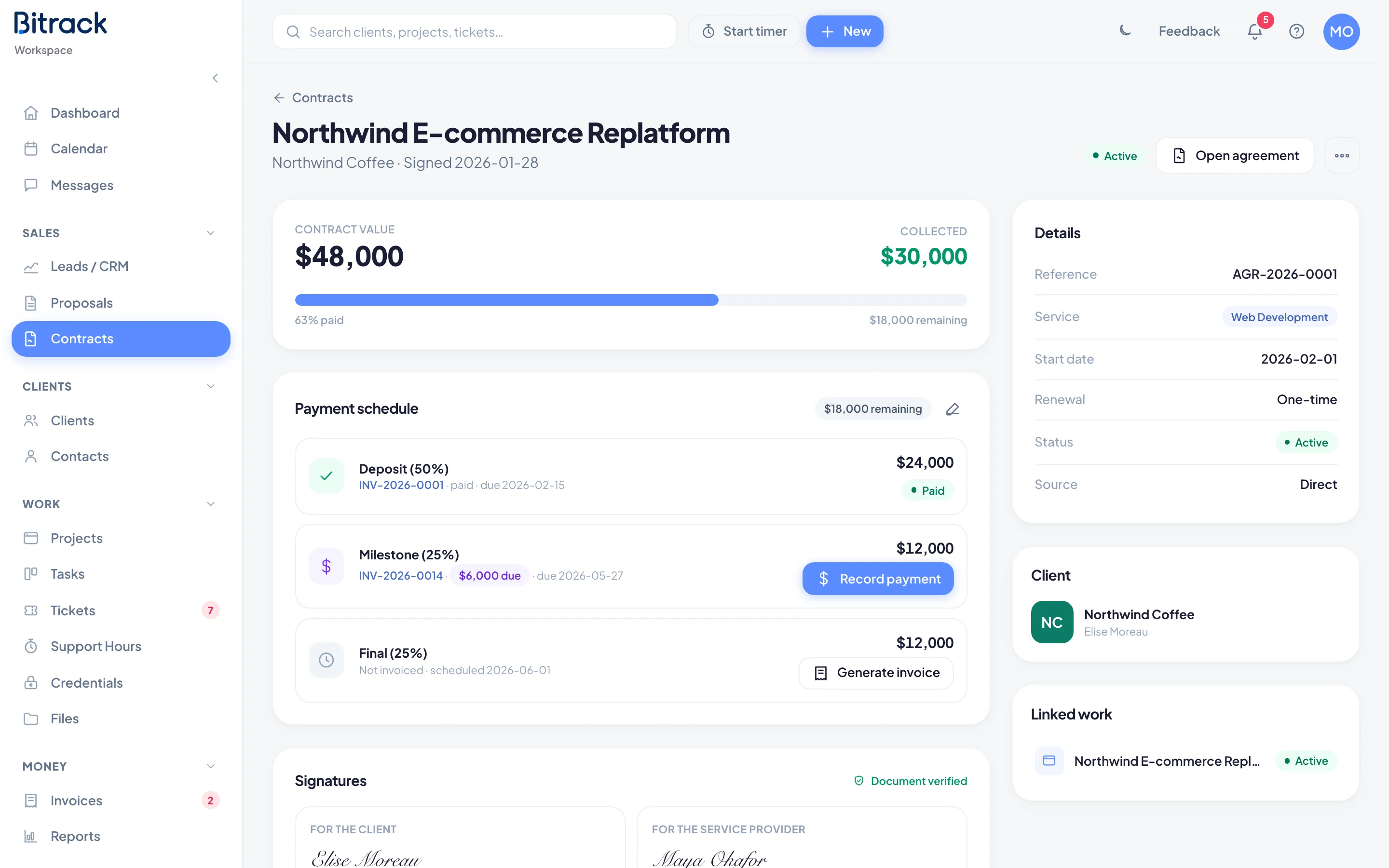
Task: Open Tickets with 7 badge
Action: click(121, 610)
